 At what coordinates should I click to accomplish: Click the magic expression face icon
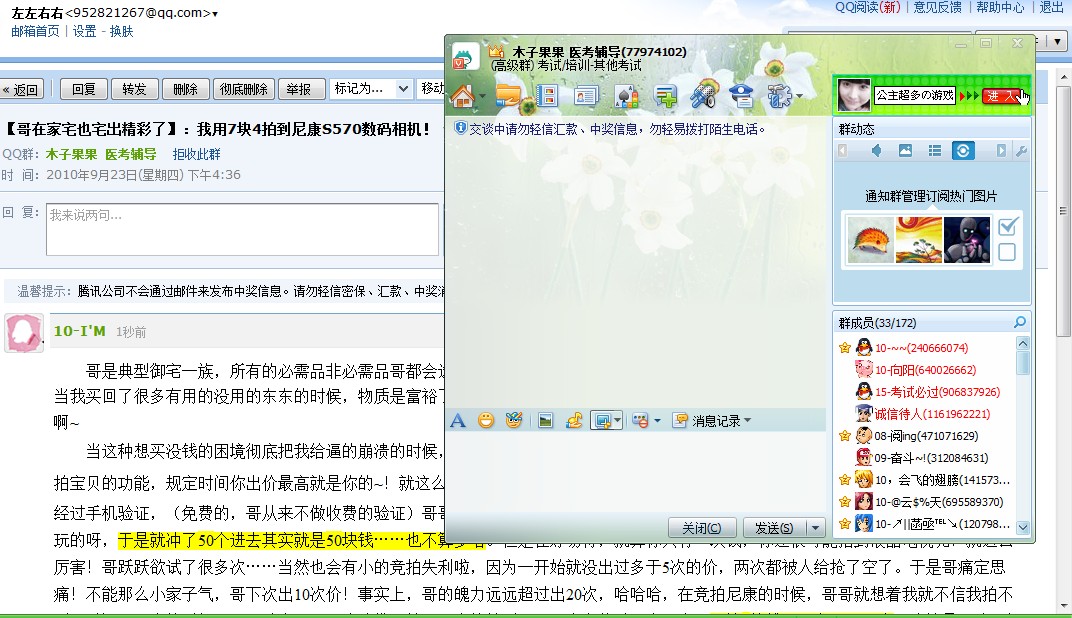(513, 420)
